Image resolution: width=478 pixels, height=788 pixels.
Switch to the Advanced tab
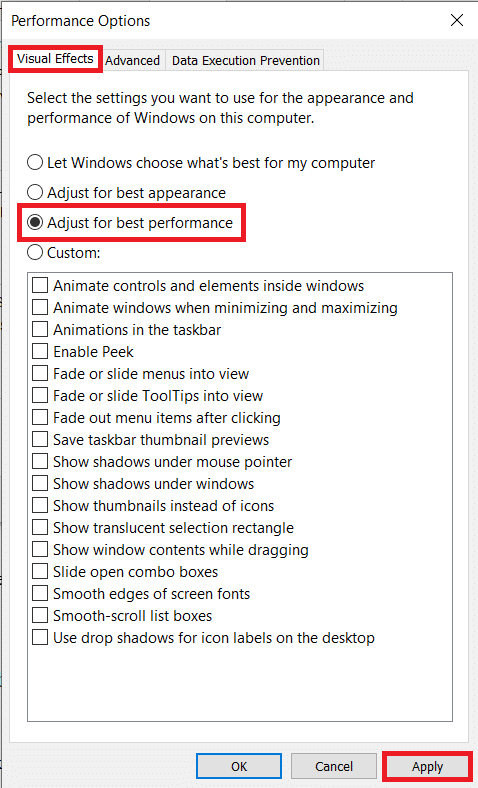click(x=133, y=61)
